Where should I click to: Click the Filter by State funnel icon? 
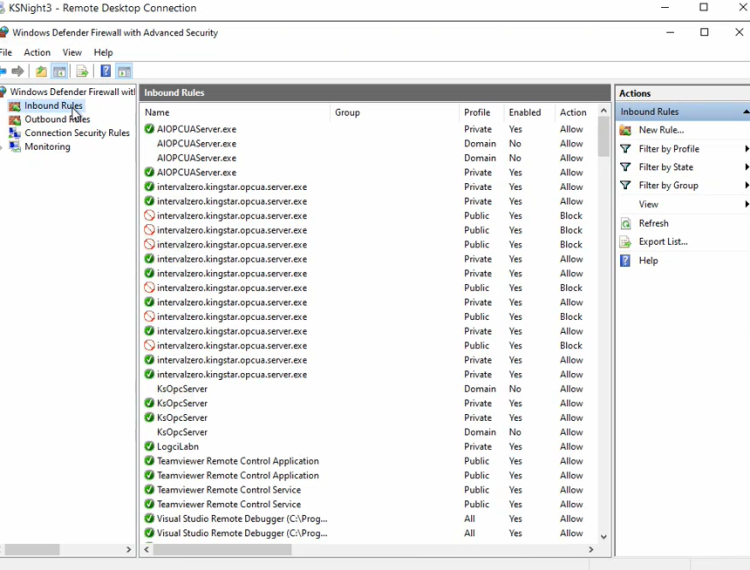(x=625, y=167)
